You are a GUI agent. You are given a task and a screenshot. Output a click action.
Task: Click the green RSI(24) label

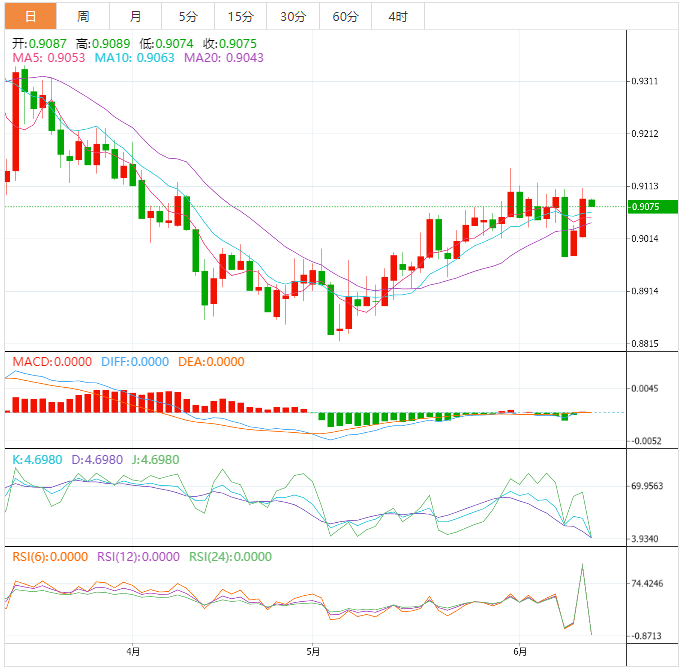[231, 557]
